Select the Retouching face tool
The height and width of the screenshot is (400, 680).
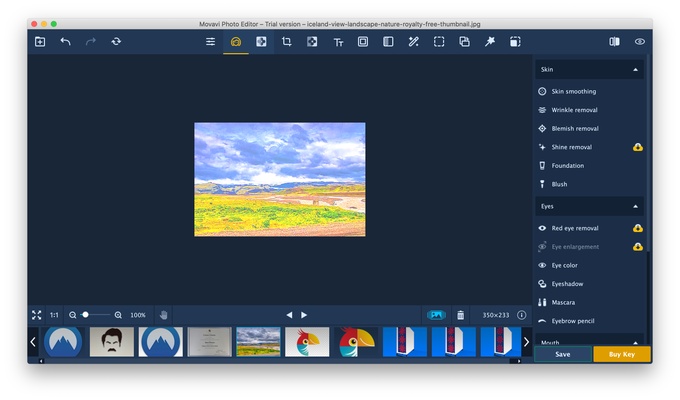click(x=236, y=42)
